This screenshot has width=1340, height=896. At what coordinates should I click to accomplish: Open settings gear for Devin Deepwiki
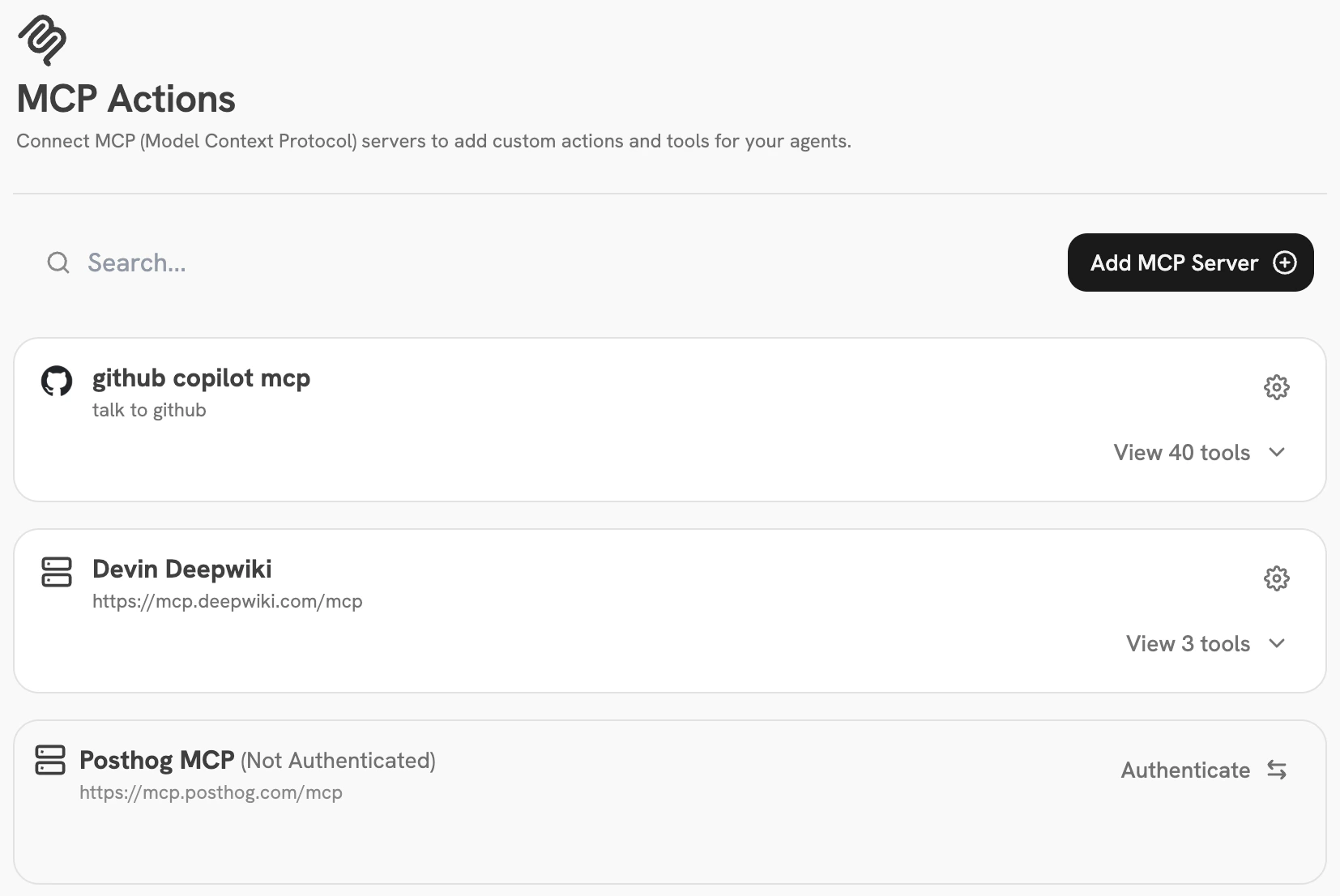coord(1276,578)
